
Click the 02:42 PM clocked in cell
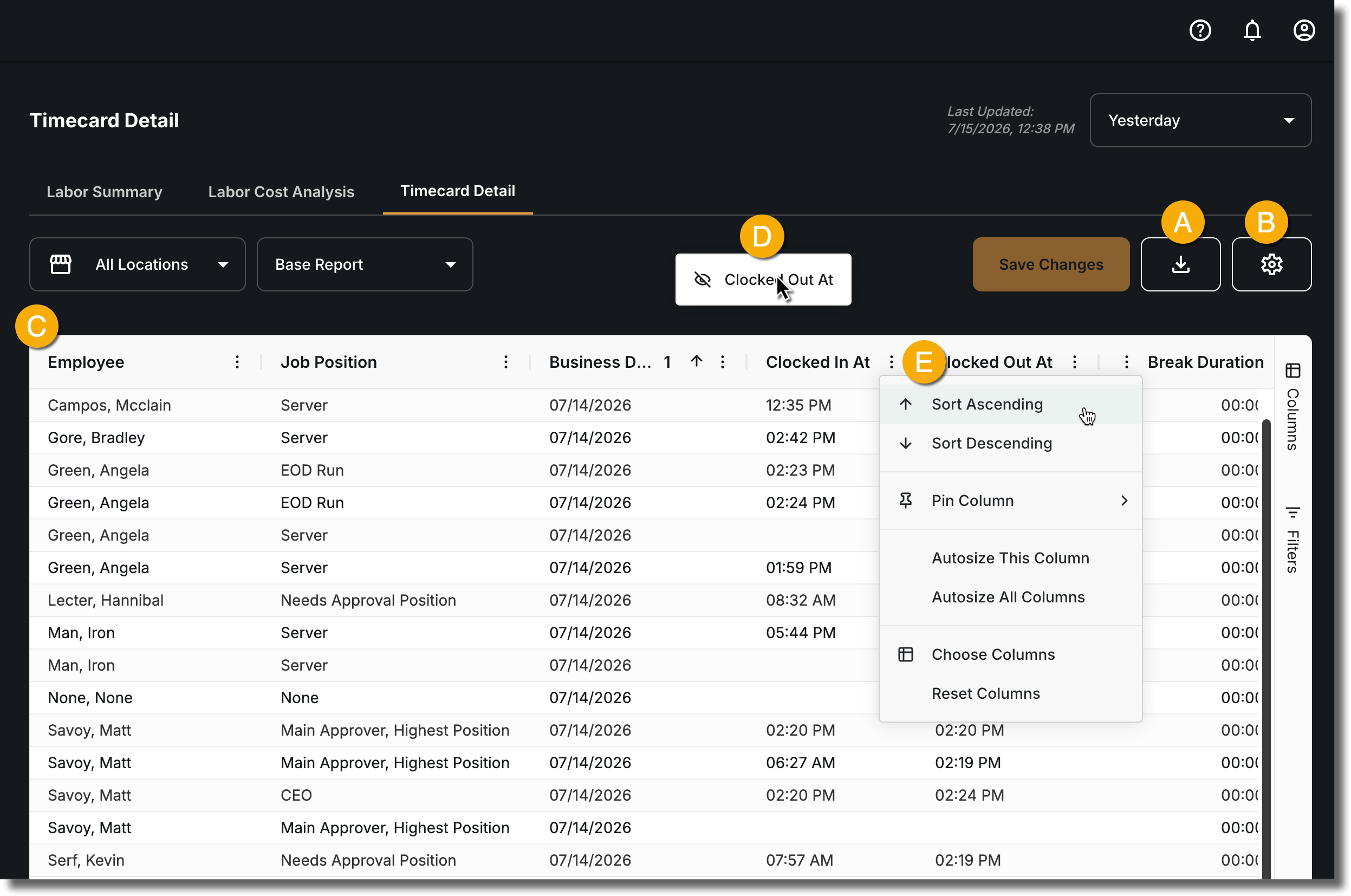(800, 438)
